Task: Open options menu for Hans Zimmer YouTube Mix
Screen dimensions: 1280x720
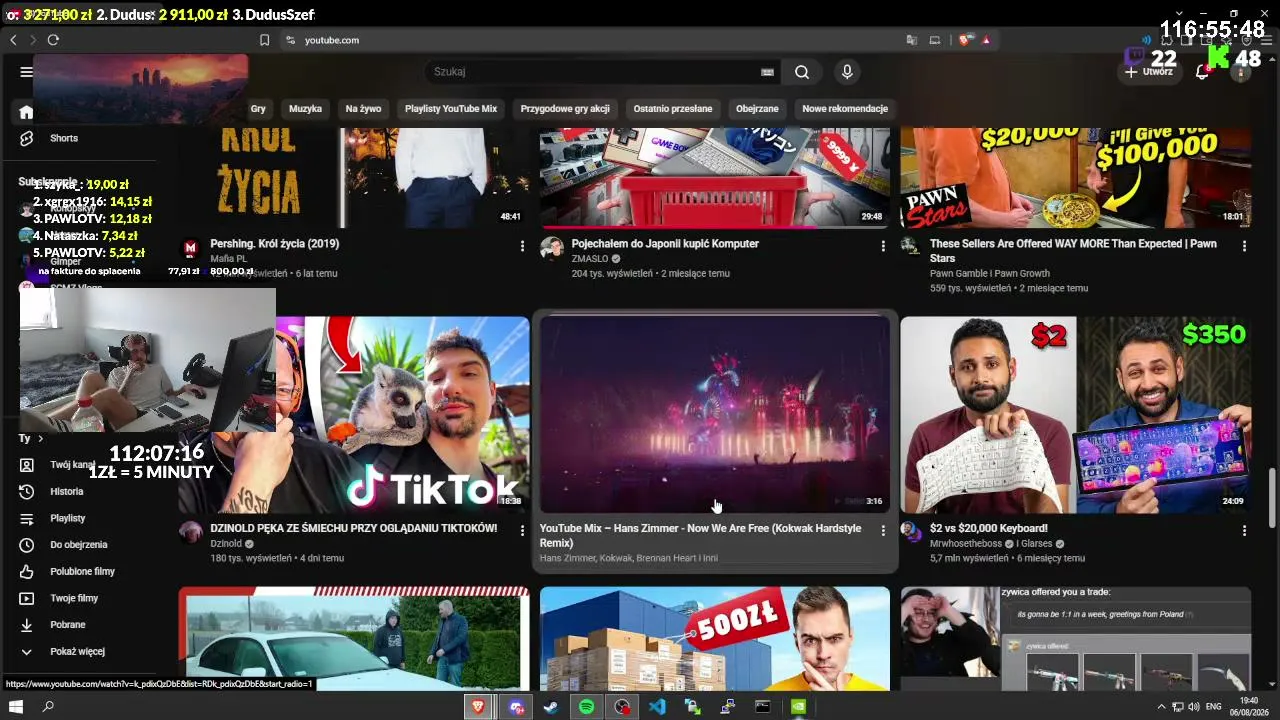Action: tap(883, 530)
